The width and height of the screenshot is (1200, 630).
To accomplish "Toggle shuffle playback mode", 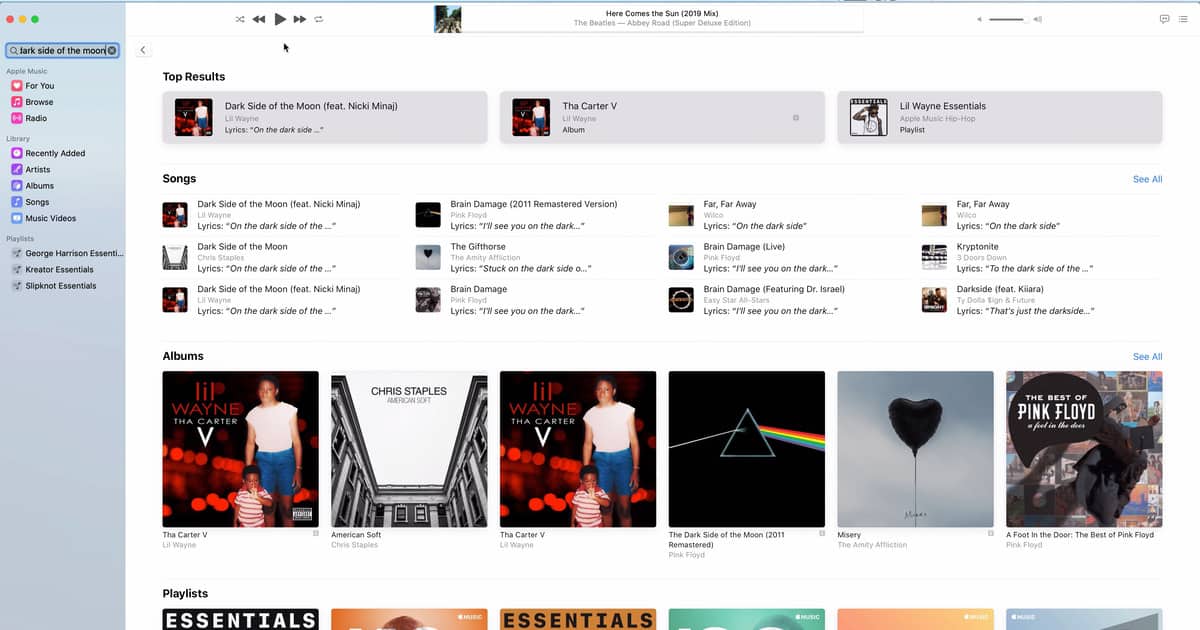I will pyautogui.click(x=240, y=19).
